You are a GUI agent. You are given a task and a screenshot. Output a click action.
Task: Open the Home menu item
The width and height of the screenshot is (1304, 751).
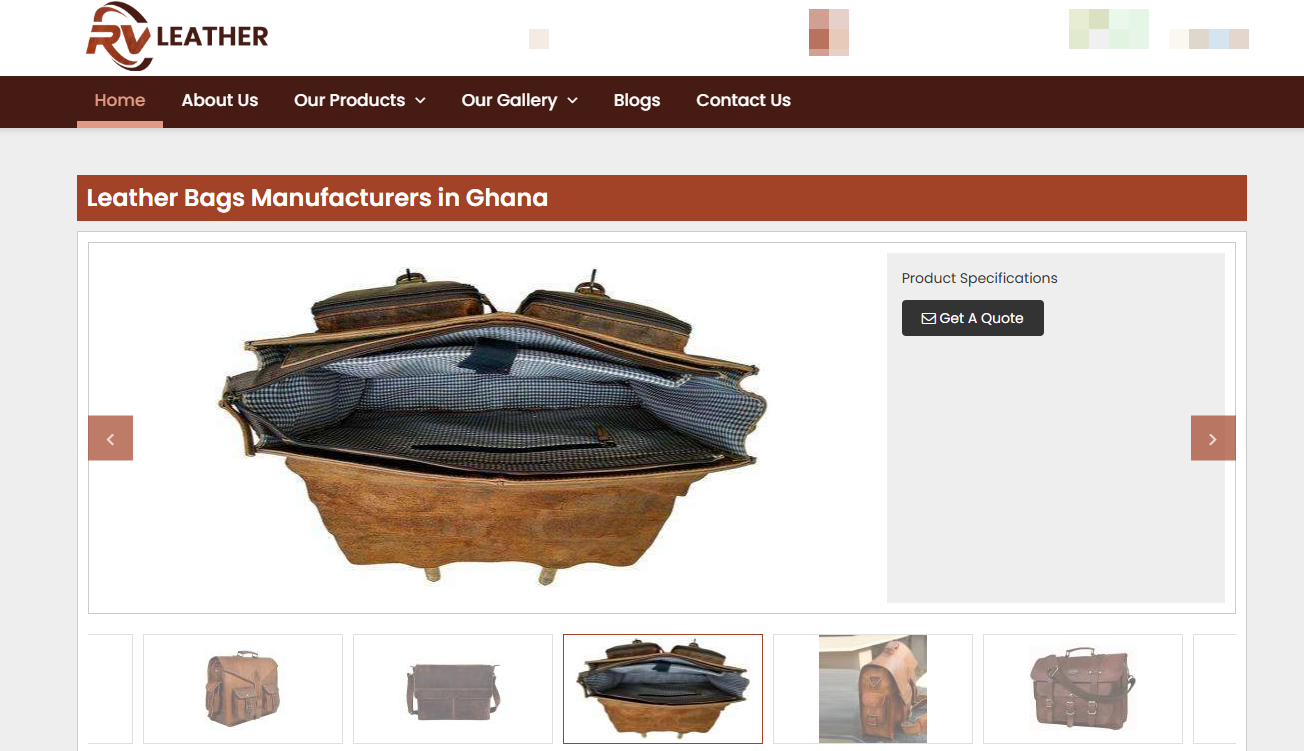coord(120,100)
